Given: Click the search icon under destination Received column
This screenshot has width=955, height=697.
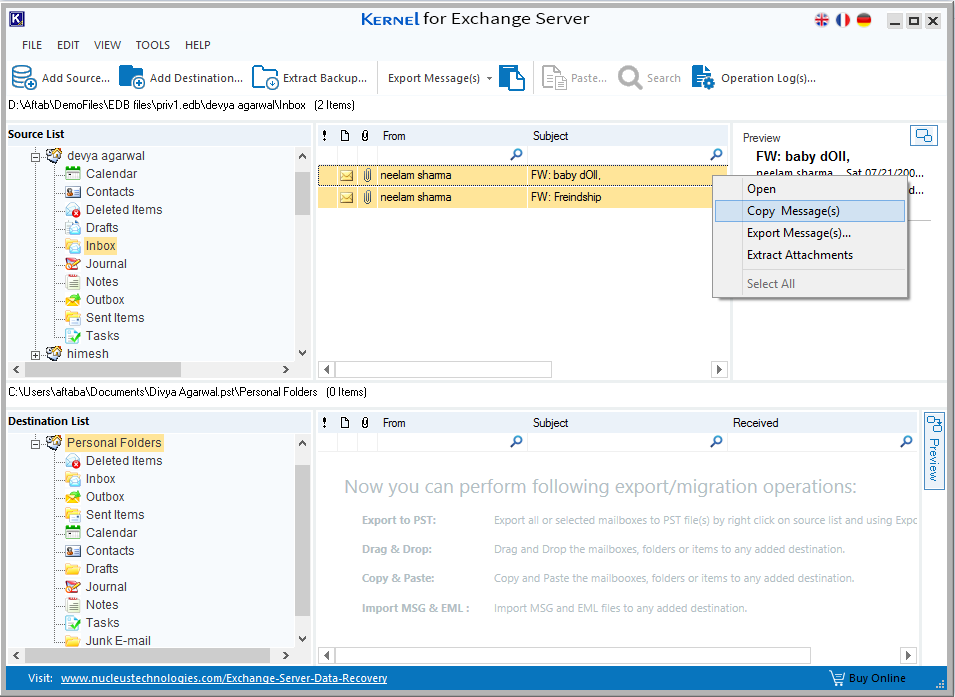Looking at the screenshot, I should tap(906, 441).
